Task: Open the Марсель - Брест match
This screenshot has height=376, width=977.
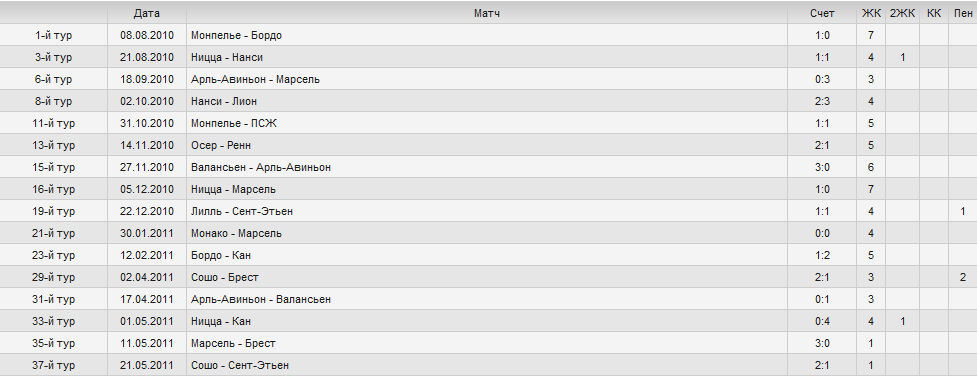Action: tap(233, 344)
